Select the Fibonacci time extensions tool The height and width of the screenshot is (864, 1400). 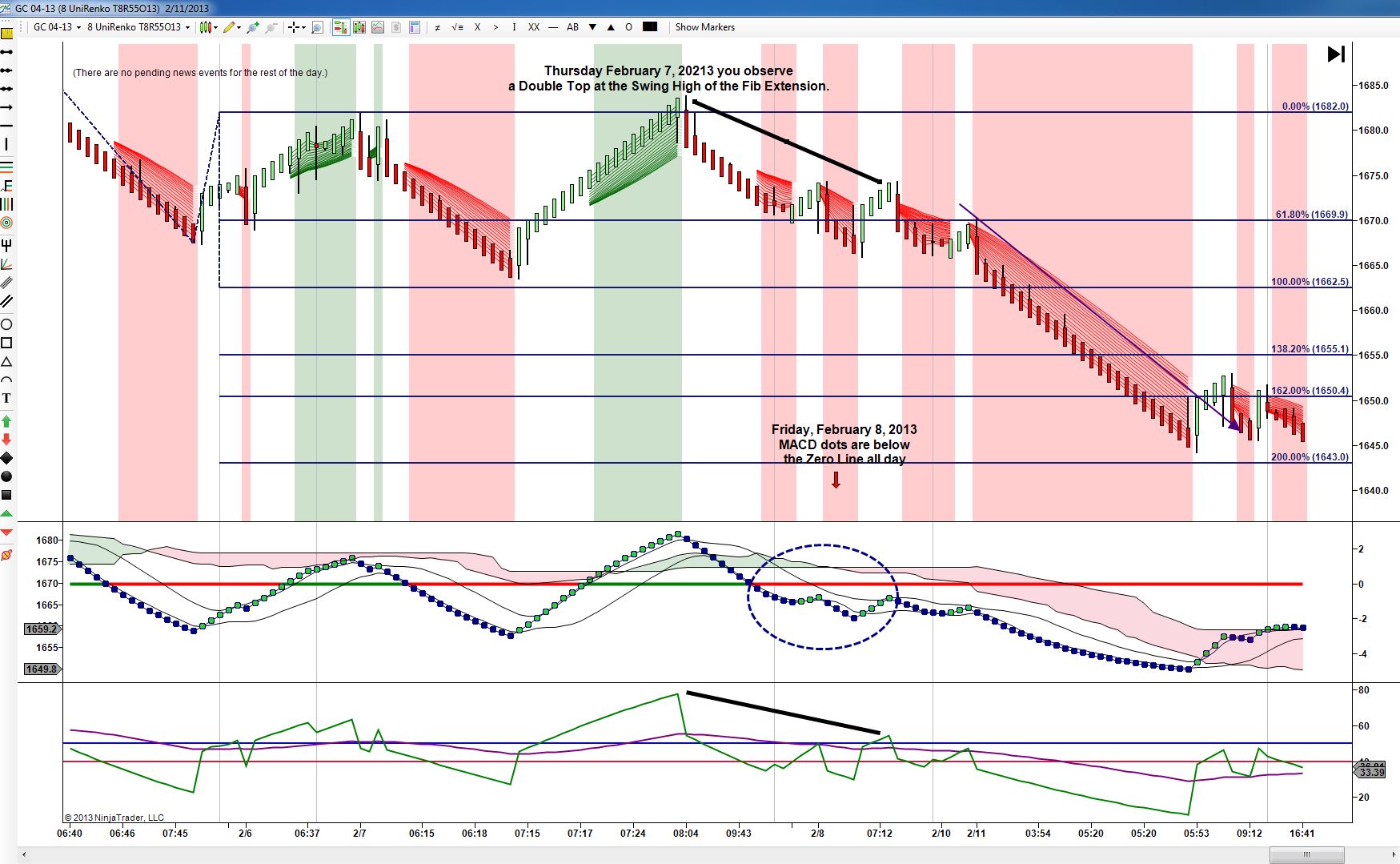[x=6, y=204]
